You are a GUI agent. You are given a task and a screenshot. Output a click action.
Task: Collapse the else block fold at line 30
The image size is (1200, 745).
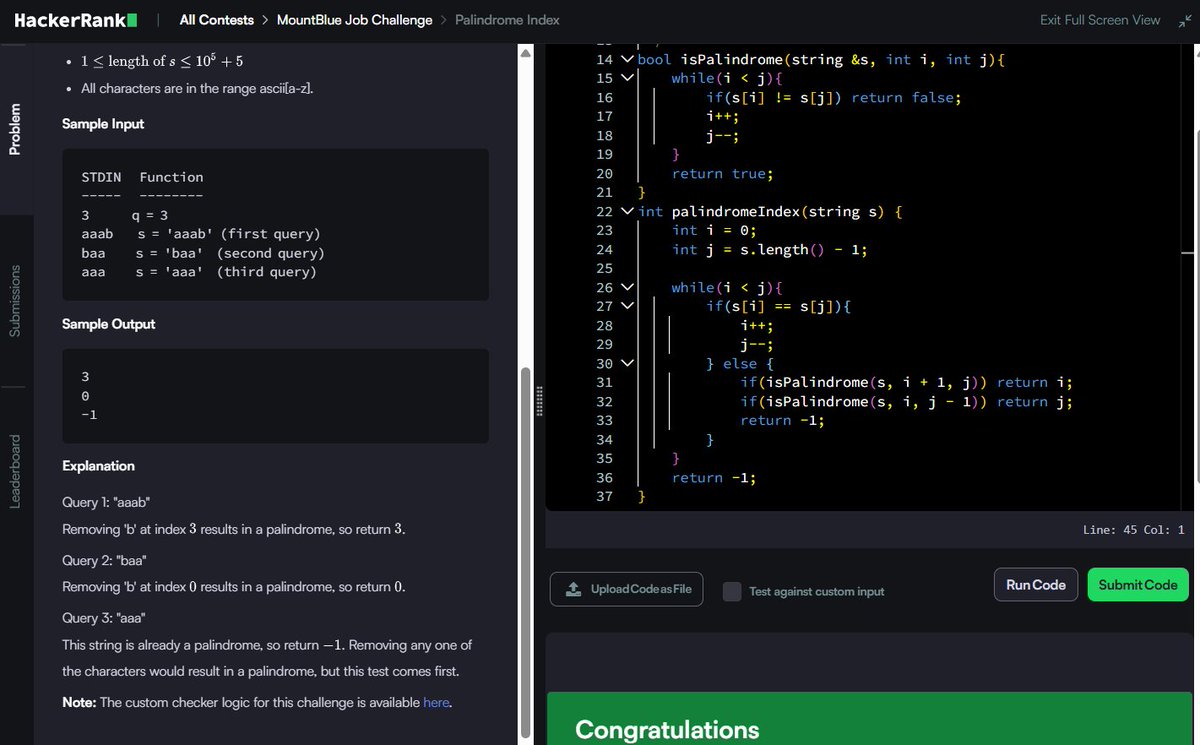(627, 363)
